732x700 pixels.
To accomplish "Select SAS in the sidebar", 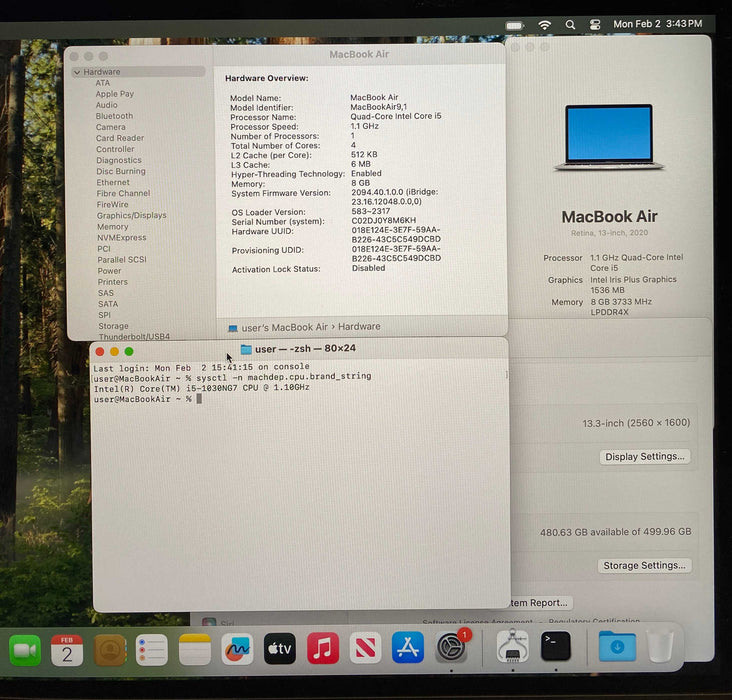I will pyautogui.click(x=106, y=293).
